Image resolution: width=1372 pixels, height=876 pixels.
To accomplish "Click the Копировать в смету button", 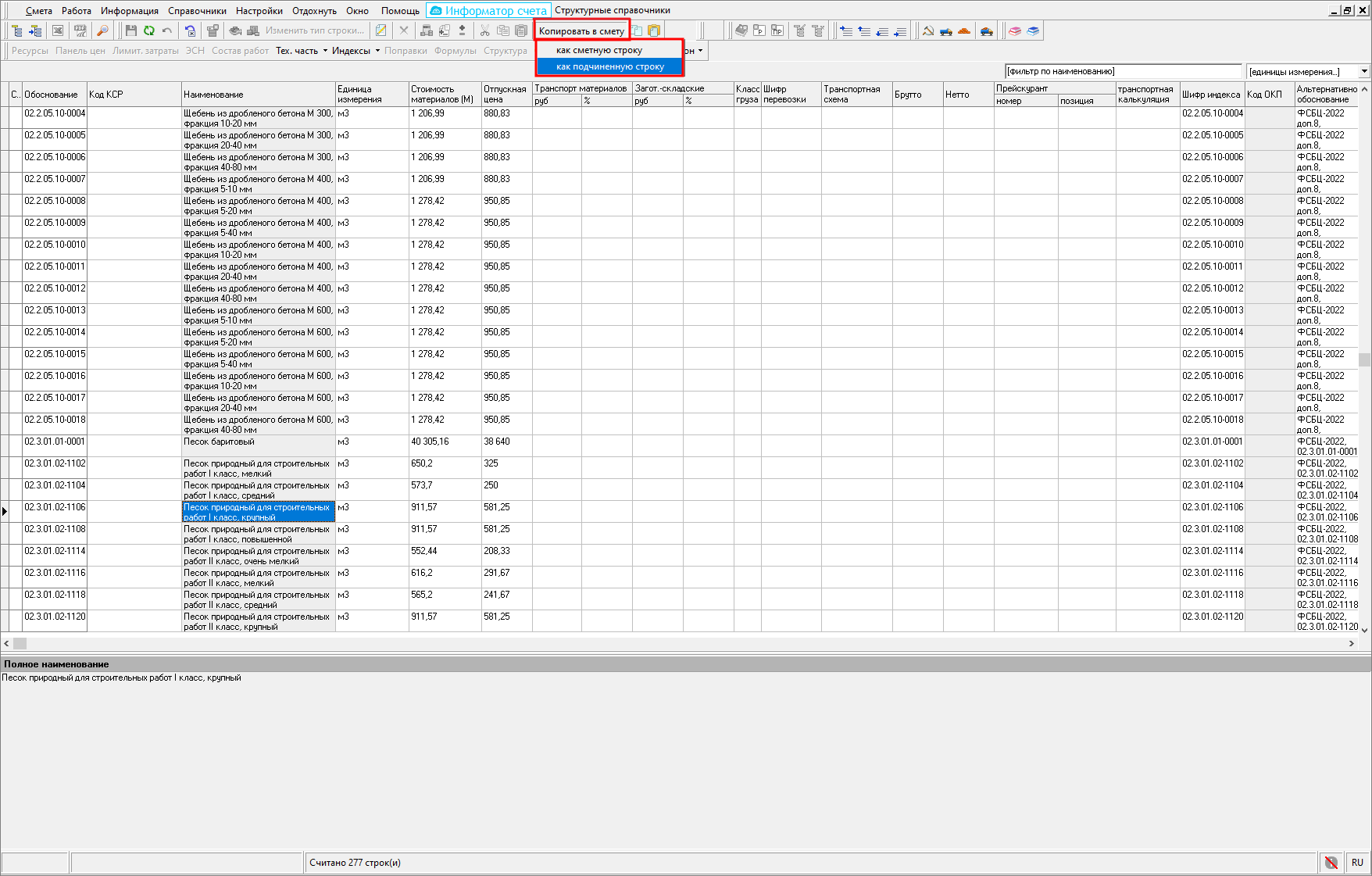I will click(581, 31).
